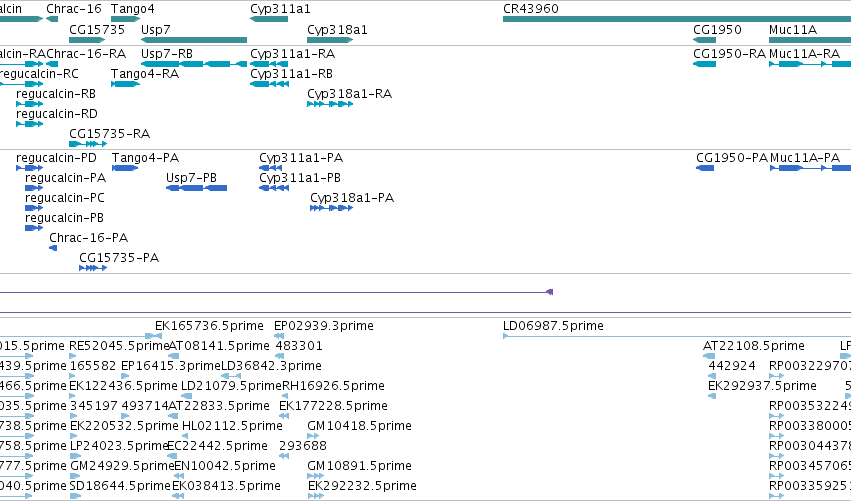Select the Muc11A-RA transcript
Viewport: 851px width, 501px height.
(x=810, y=64)
